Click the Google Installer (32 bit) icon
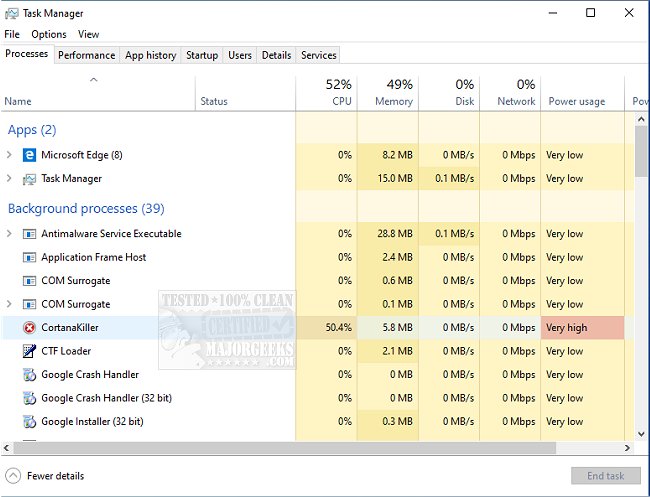The image size is (650, 497). pyautogui.click(x=29, y=422)
